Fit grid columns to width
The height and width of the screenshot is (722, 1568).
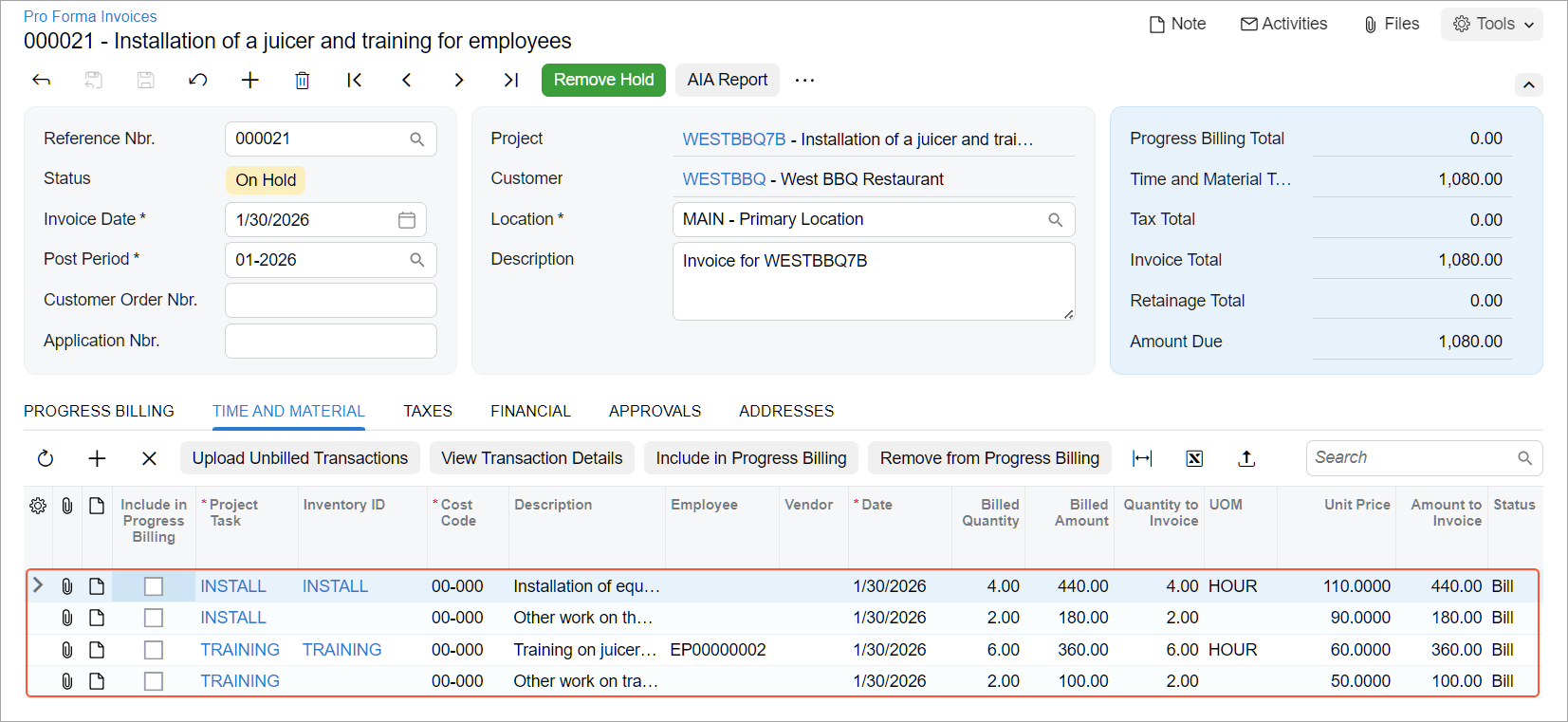[x=1142, y=458]
